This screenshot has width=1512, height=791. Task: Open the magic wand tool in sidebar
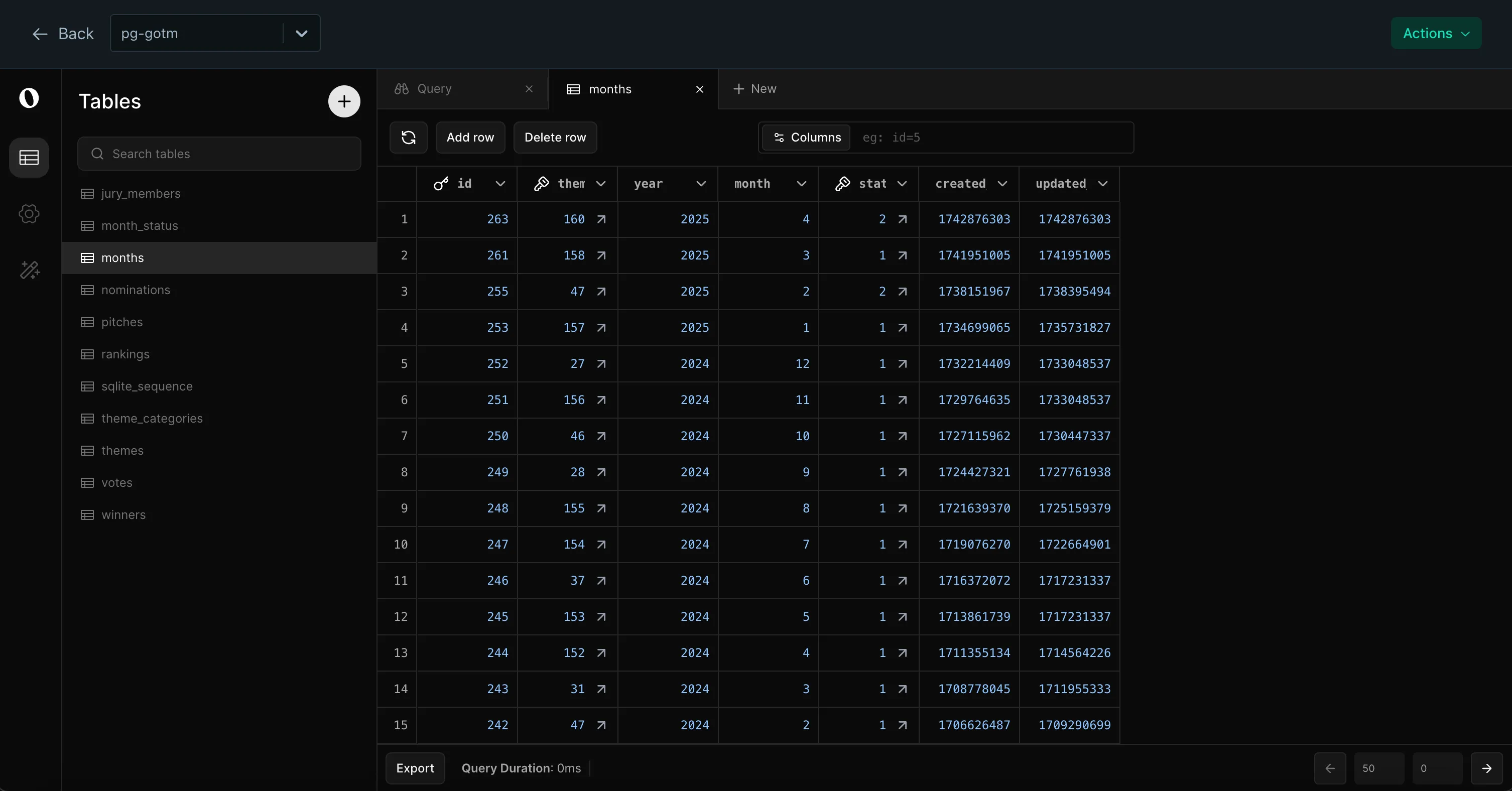click(29, 270)
